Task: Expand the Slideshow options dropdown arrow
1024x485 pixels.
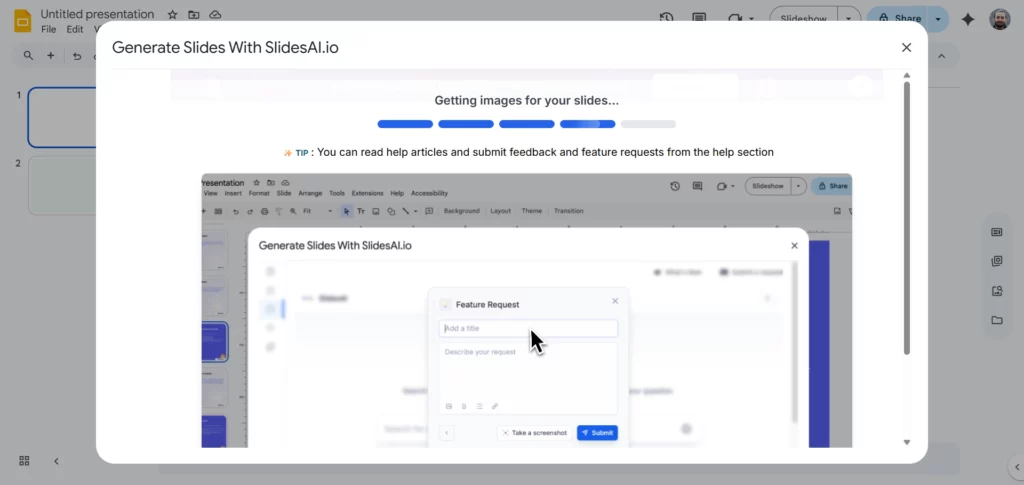Action: click(849, 18)
